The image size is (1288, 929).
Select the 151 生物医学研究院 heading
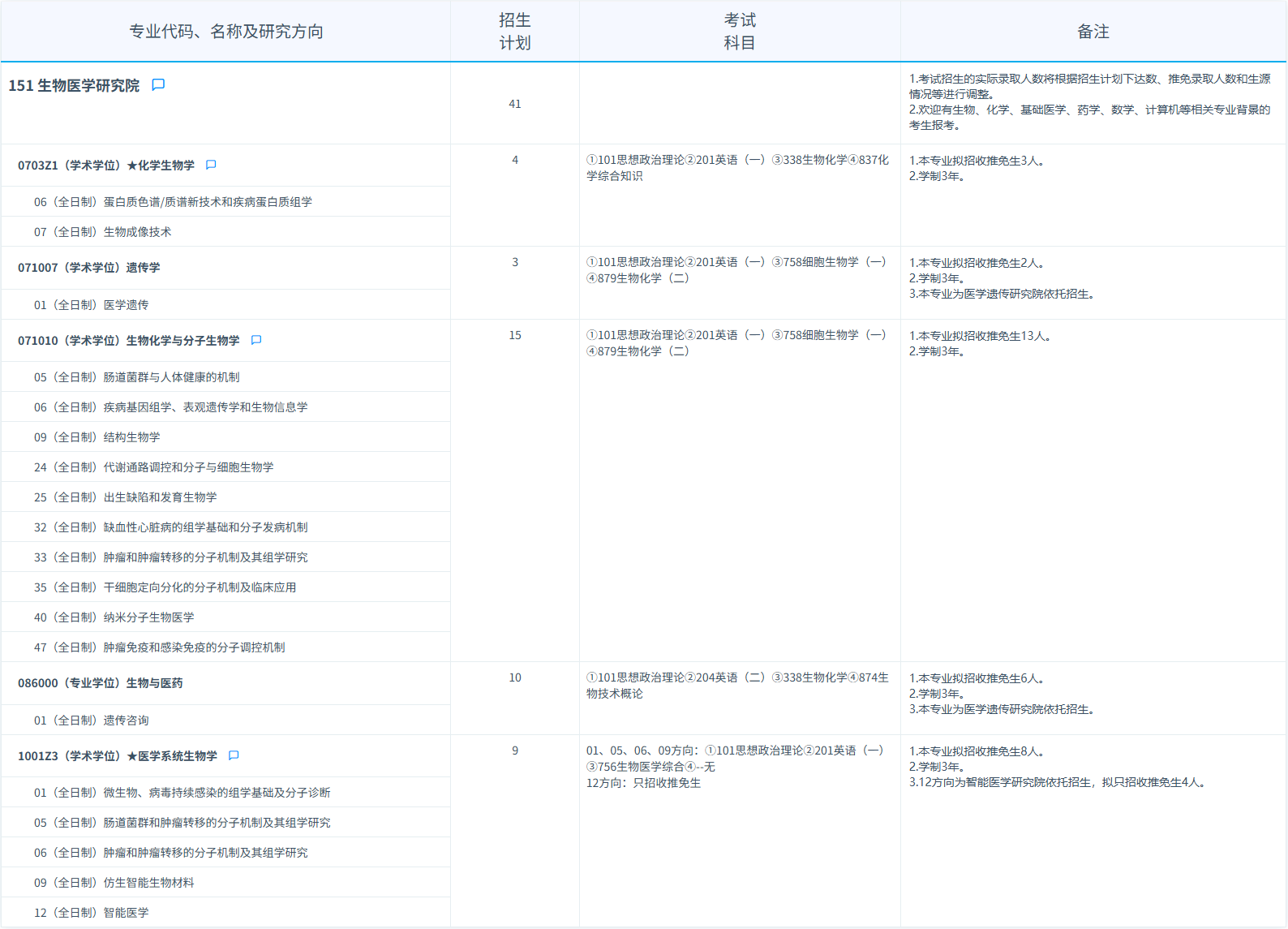(74, 86)
